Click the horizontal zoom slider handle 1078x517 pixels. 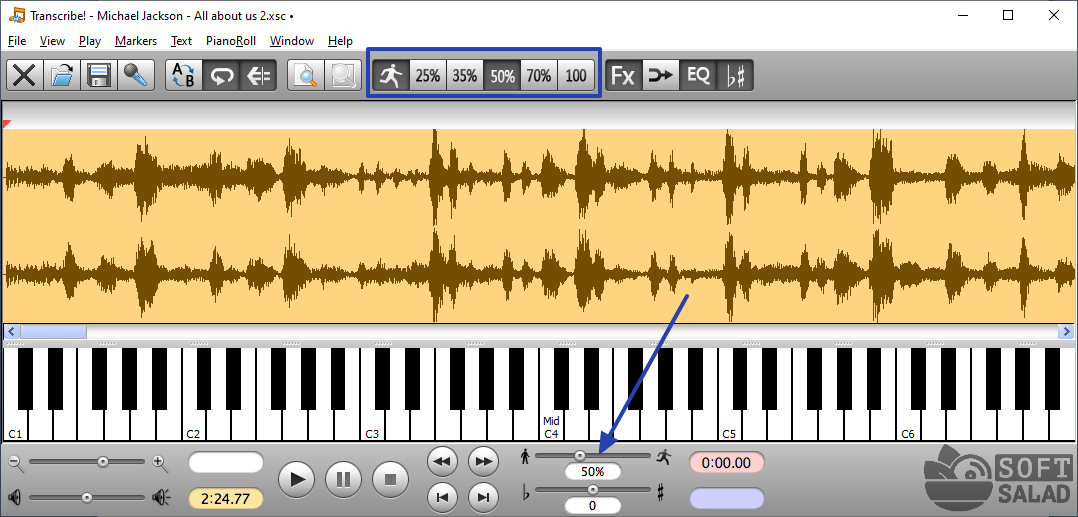coord(103,462)
